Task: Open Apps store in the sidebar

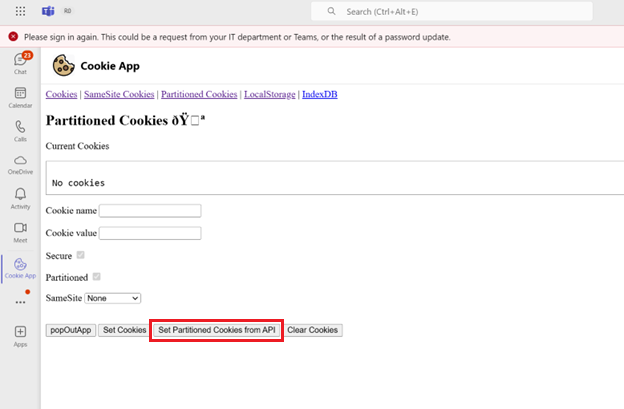Action: tap(20, 336)
